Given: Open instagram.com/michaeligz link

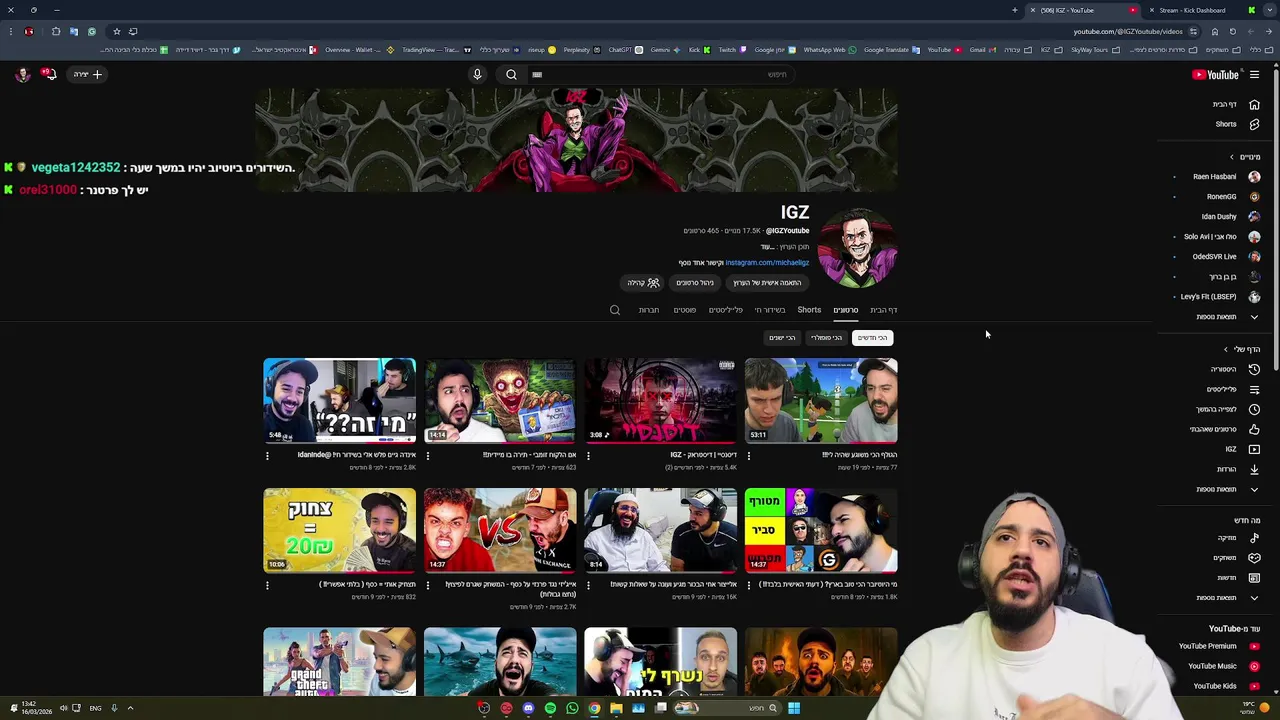Looking at the screenshot, I should (x=767, y=263).
